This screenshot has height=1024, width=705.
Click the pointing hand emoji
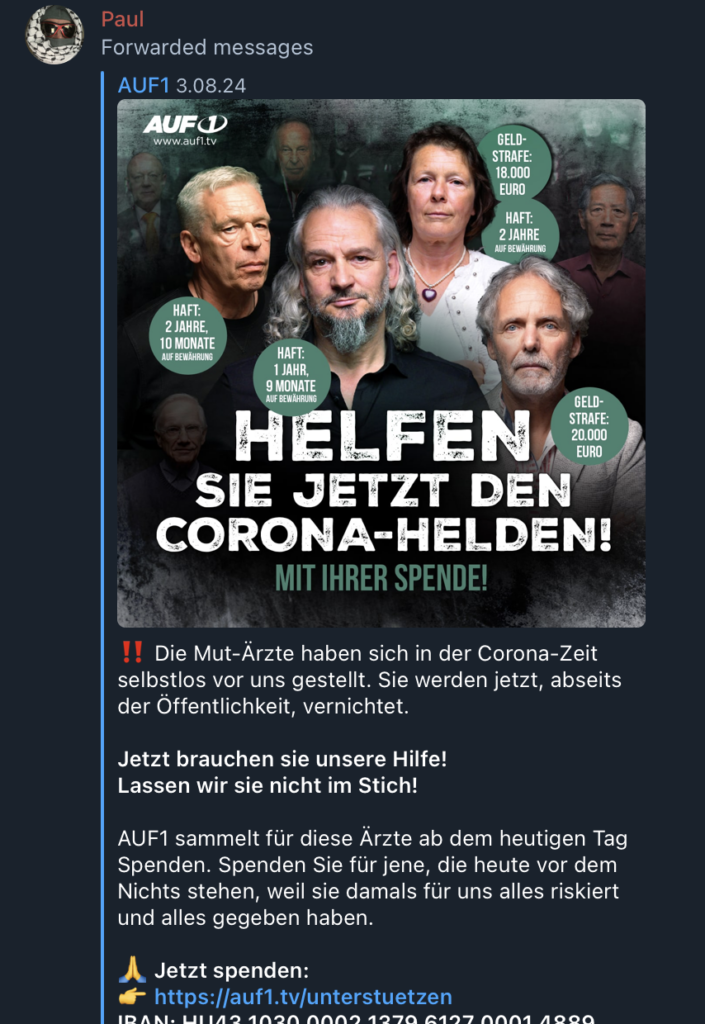click(x=133, y=997)
